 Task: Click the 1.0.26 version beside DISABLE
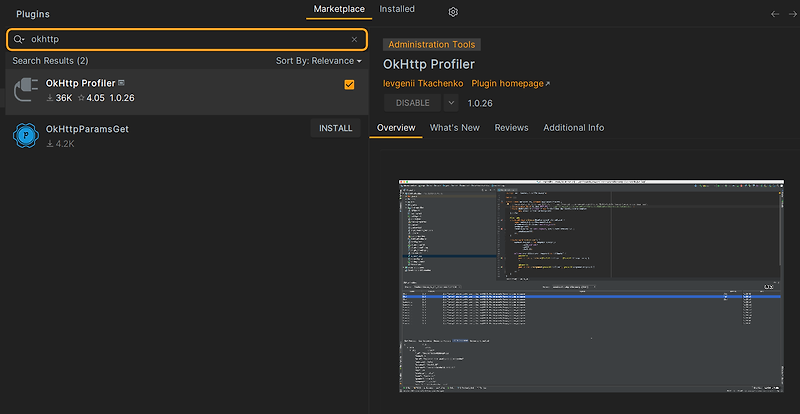[x=480, y=104]
